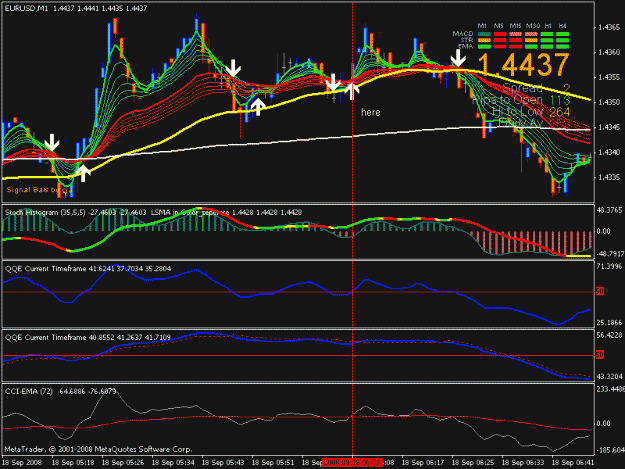Click the -185.604 CCI scale value

coord(610,450)
